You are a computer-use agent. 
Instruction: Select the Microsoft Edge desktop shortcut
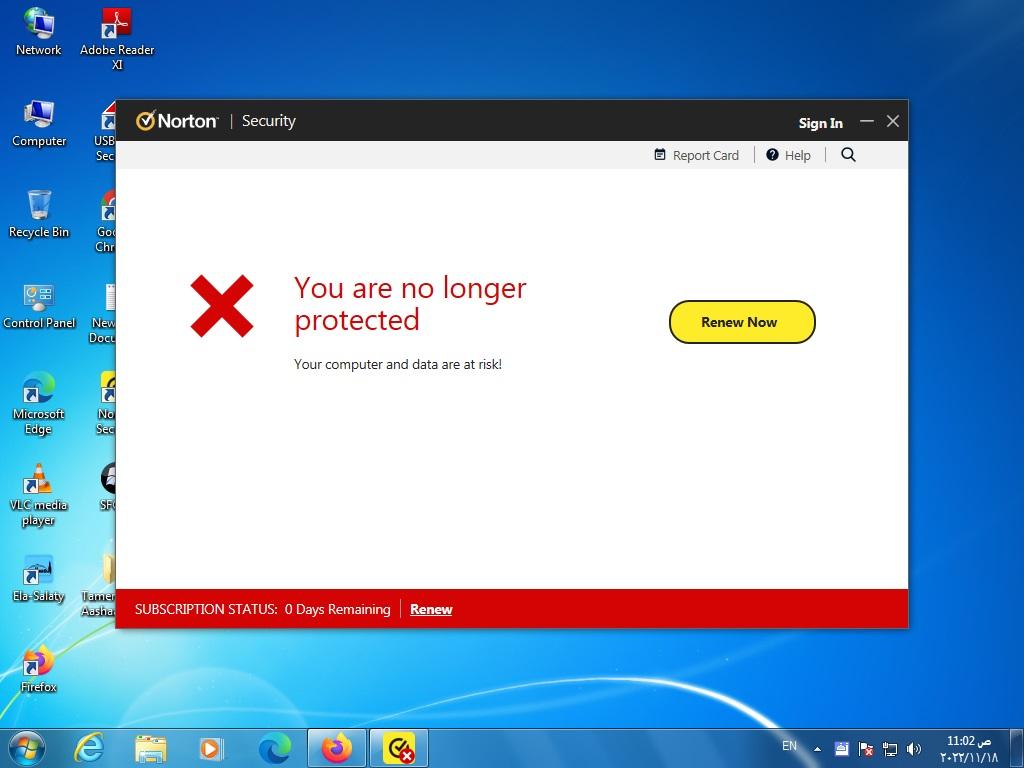tap(39, 404)
